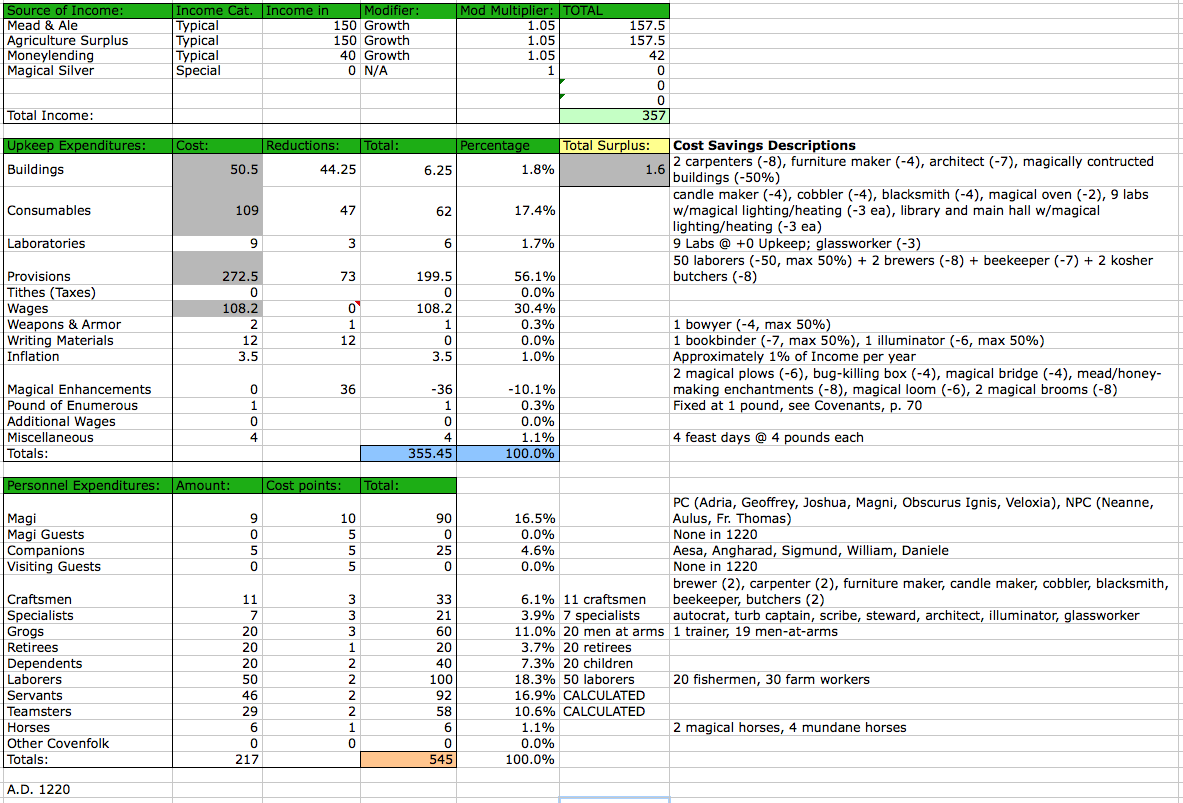Select the 'Approximately 1% of Income per year' note
This screenshot has height=803, width=1183.
pyautogui.click(x=794, y=356)
